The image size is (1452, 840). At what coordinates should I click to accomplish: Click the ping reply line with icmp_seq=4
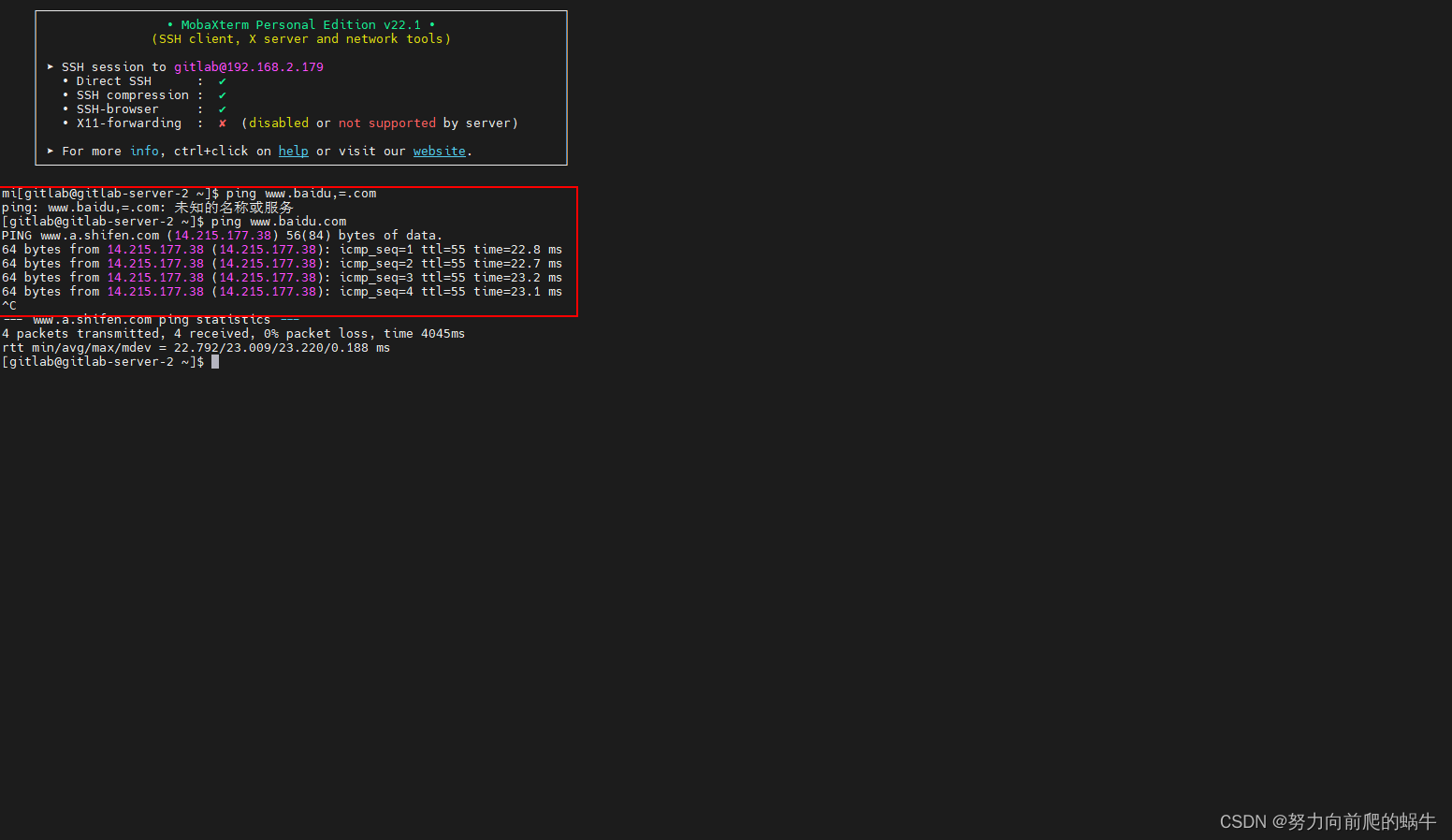coord(282,292)
